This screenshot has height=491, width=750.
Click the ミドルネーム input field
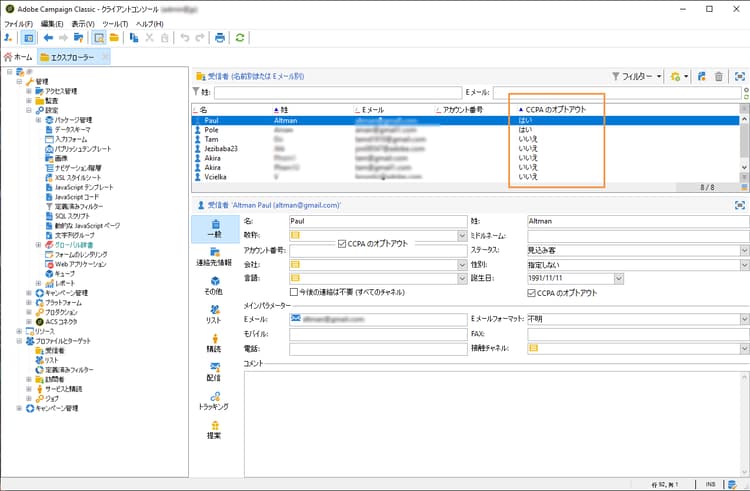tap(638, 236)
